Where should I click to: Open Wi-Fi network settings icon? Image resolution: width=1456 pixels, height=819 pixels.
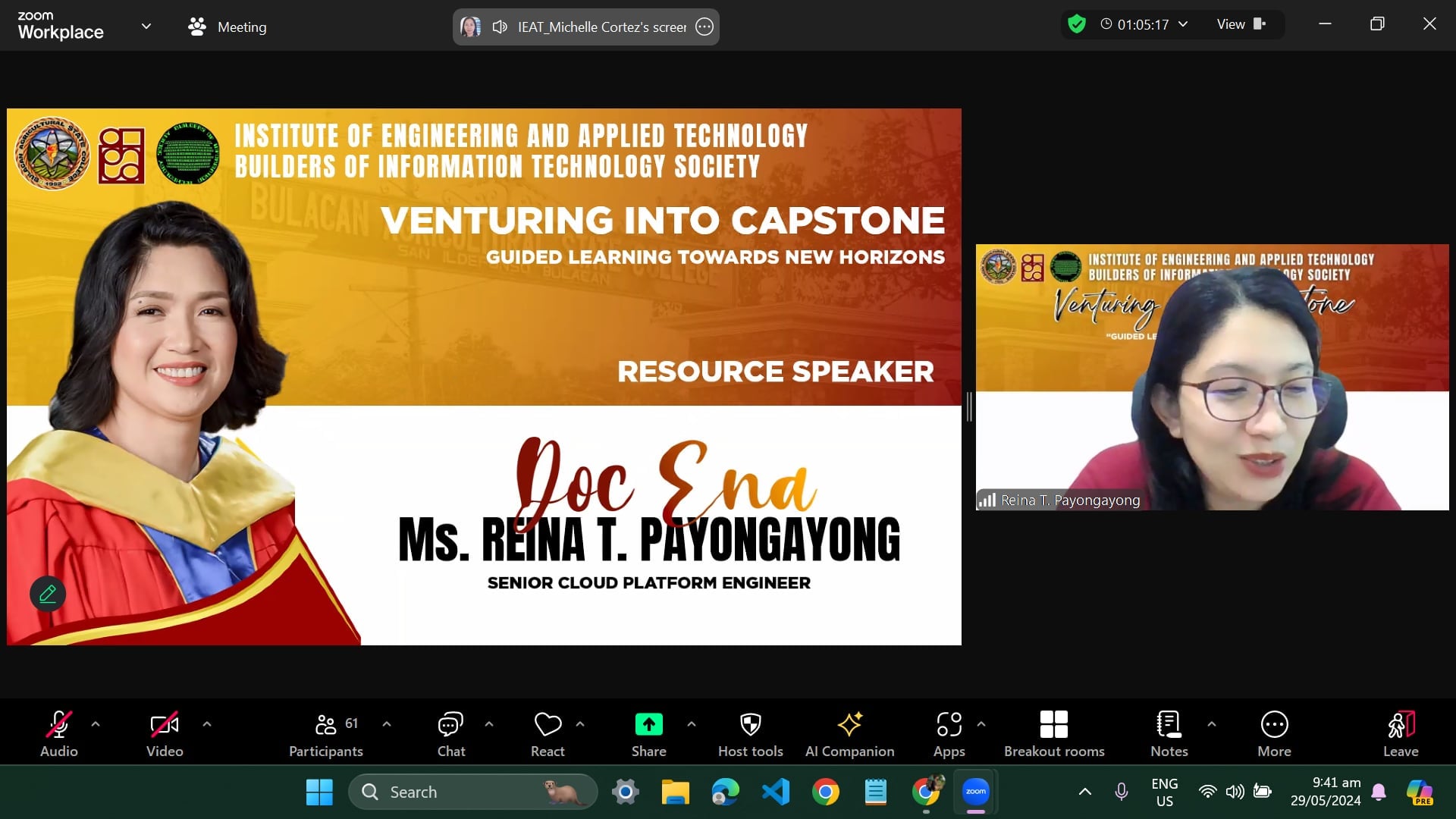coord(1207,792)
